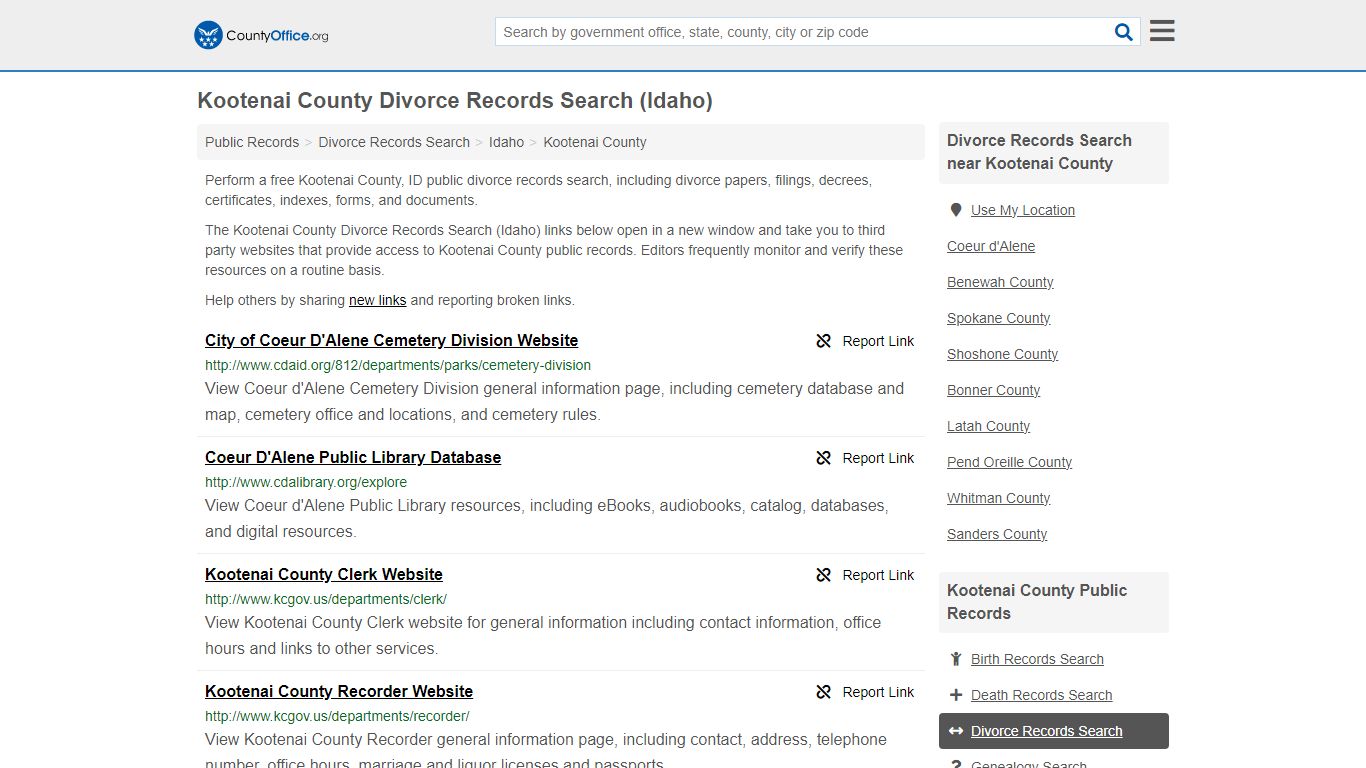Click broken-link icon for Cemetery Division Website
The height and width of the screenshot is (768, 1366).
824,341
